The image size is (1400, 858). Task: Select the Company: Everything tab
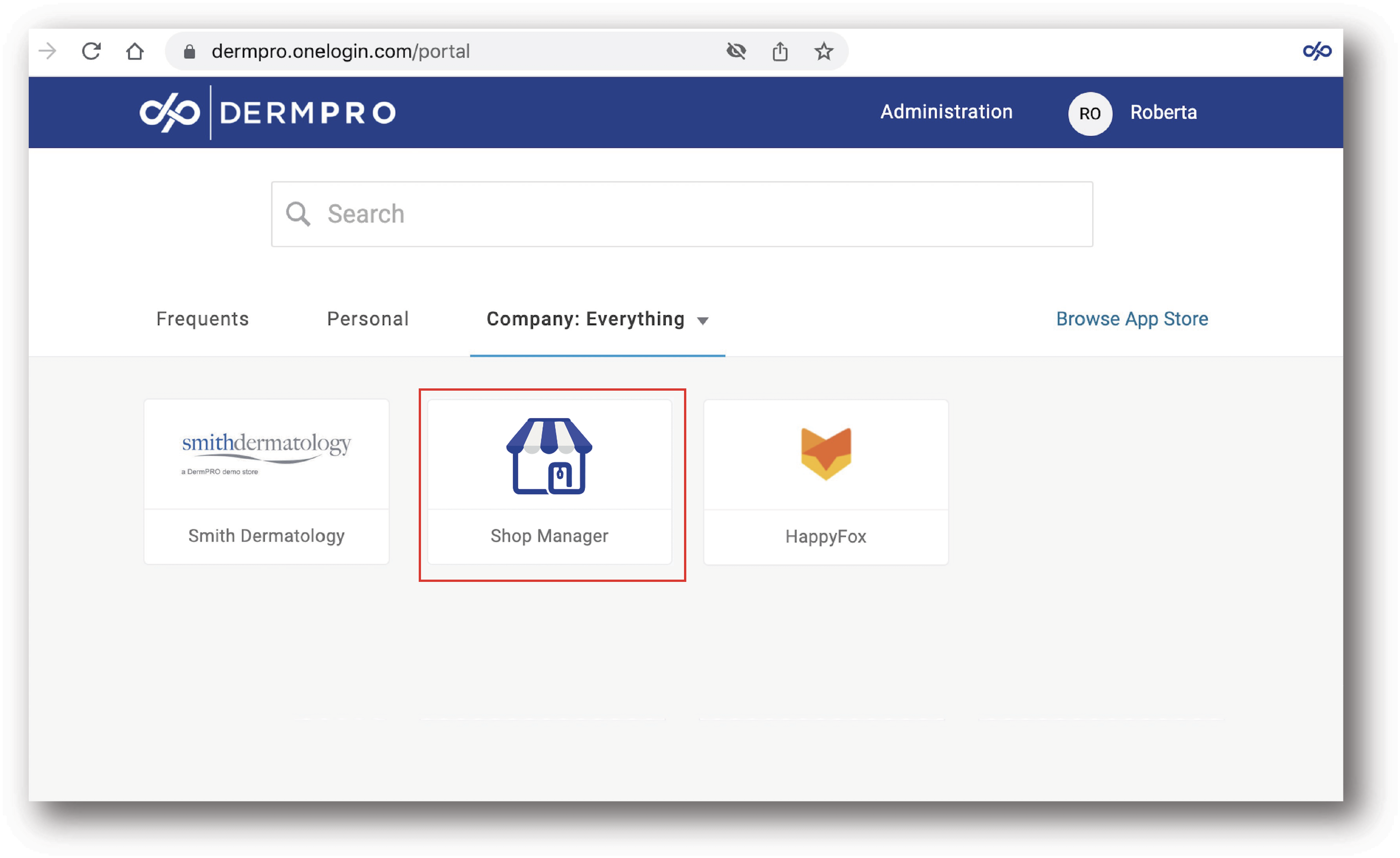click(x=584, y=319)
